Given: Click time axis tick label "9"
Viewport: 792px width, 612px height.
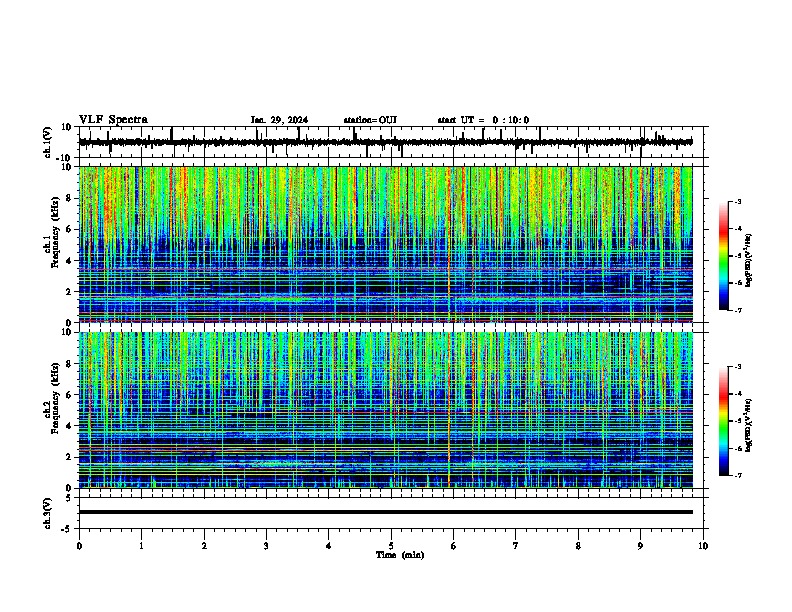Looking at the screenshot, I should point(640,546).
